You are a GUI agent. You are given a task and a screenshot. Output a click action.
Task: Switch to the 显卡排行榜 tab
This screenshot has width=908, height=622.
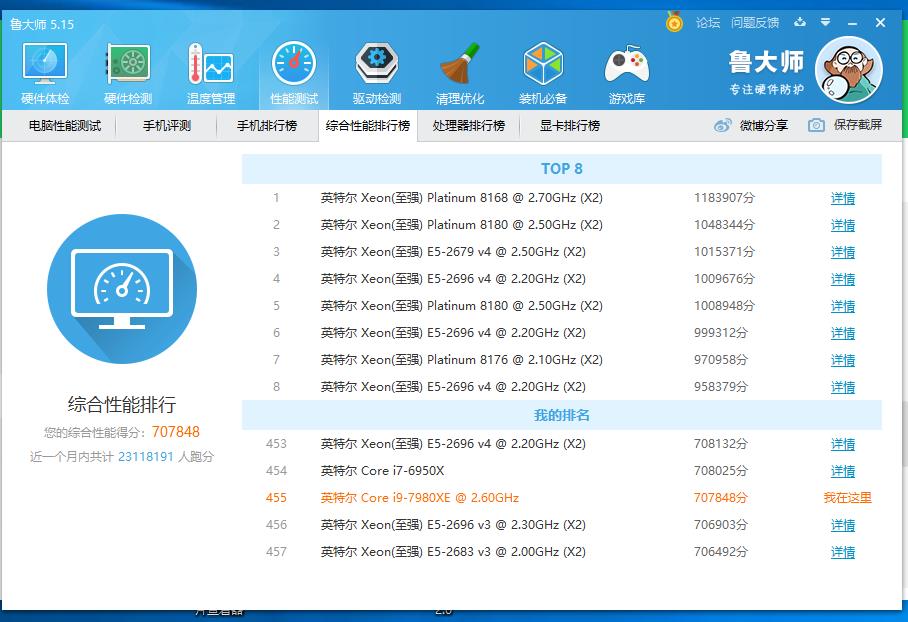(570, 126)
